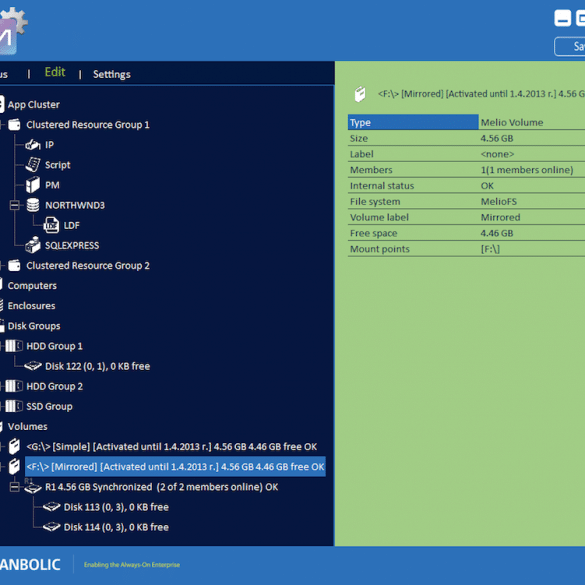Collapse the R1 Synchronized mirror node

[15, 487]
